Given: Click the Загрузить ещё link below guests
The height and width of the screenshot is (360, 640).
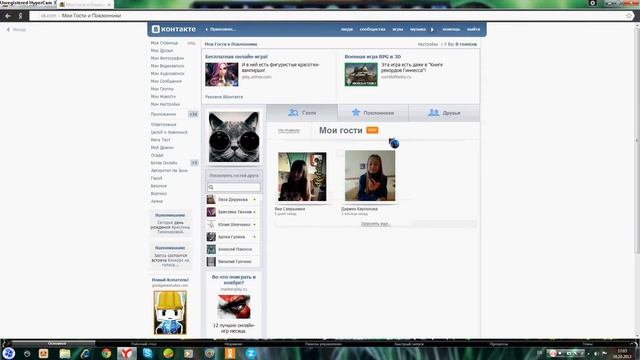Looking at the screenshot, I should [376, 224].
